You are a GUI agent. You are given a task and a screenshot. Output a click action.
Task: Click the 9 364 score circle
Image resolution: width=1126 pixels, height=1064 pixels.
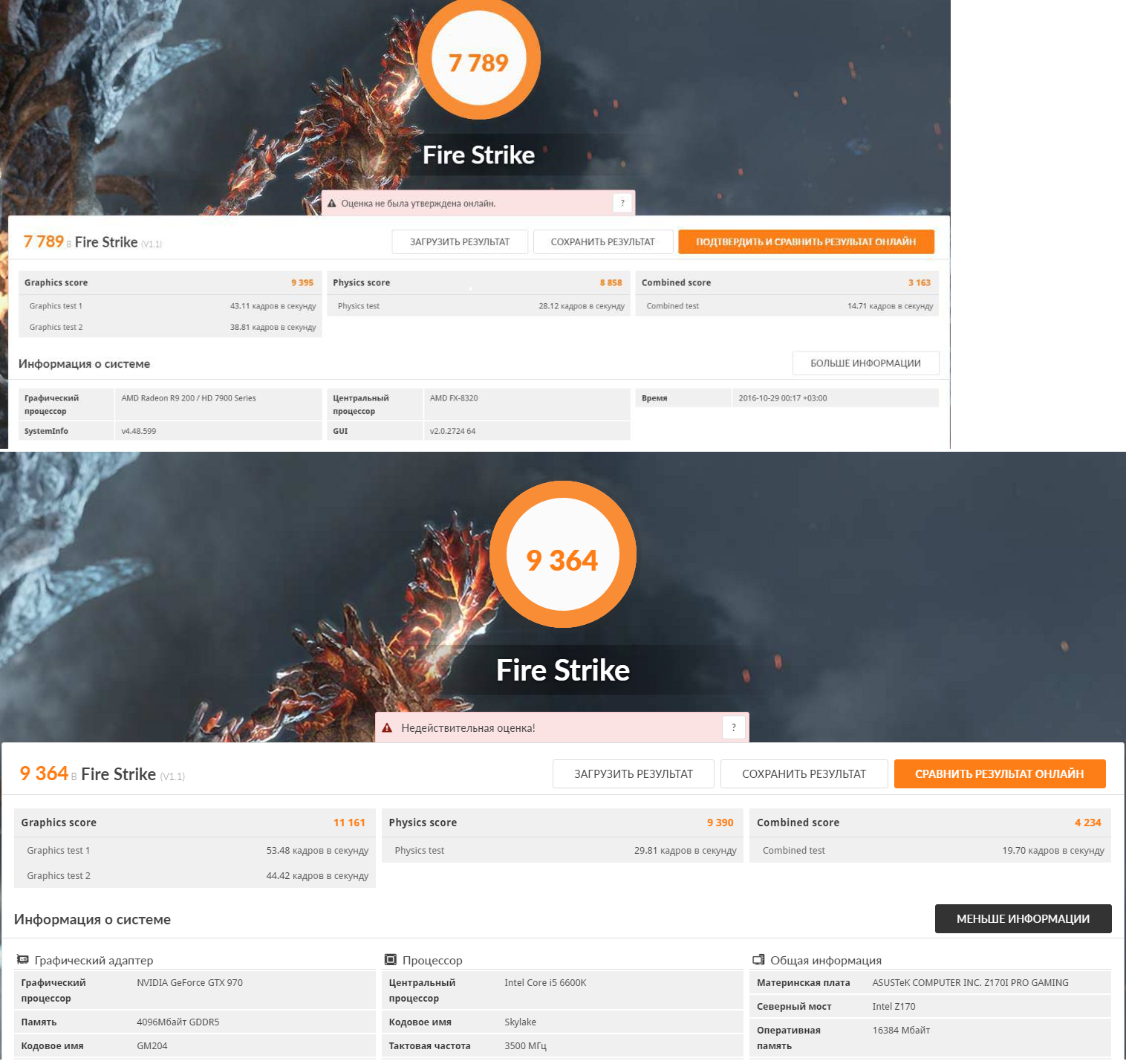tap(563, 555)
